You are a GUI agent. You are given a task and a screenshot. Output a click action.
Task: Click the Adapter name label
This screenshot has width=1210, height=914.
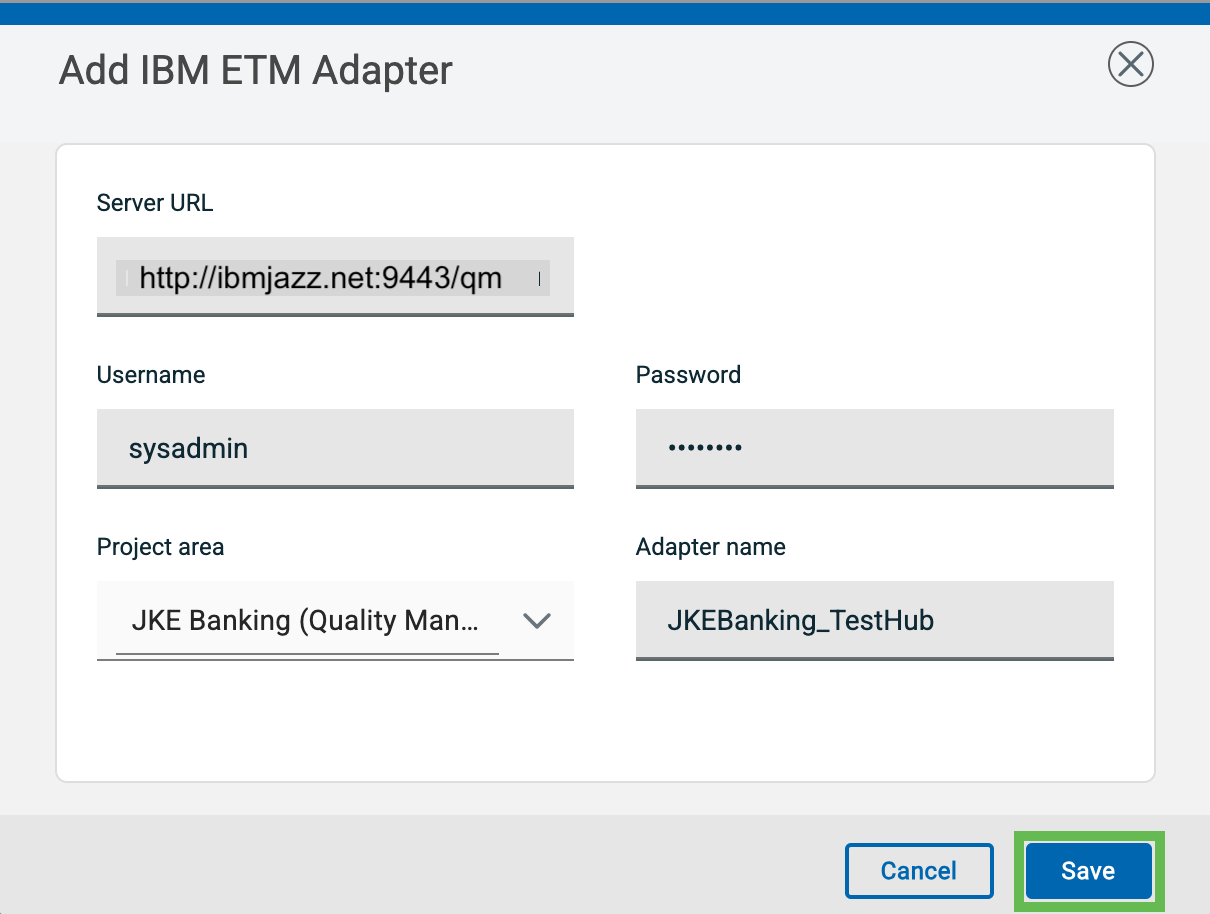[x=710, y=547]
